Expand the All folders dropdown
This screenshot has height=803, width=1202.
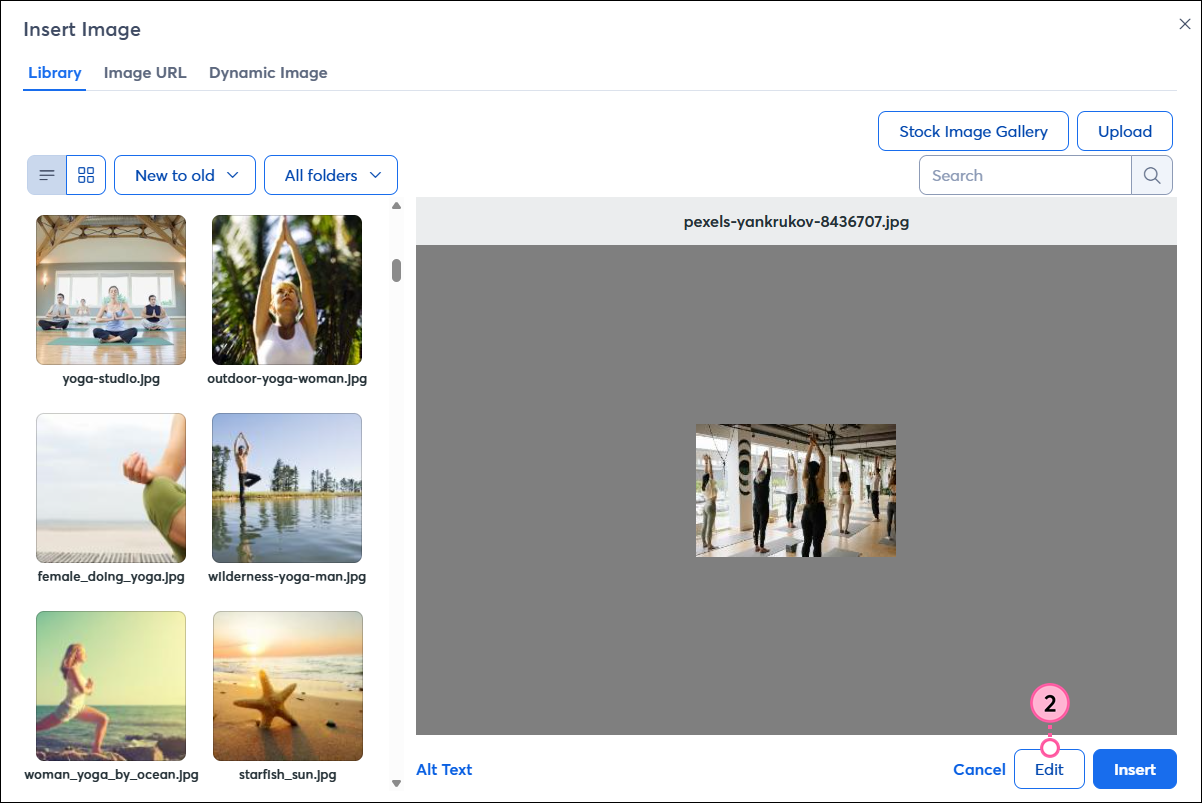(x=331, y=175)
